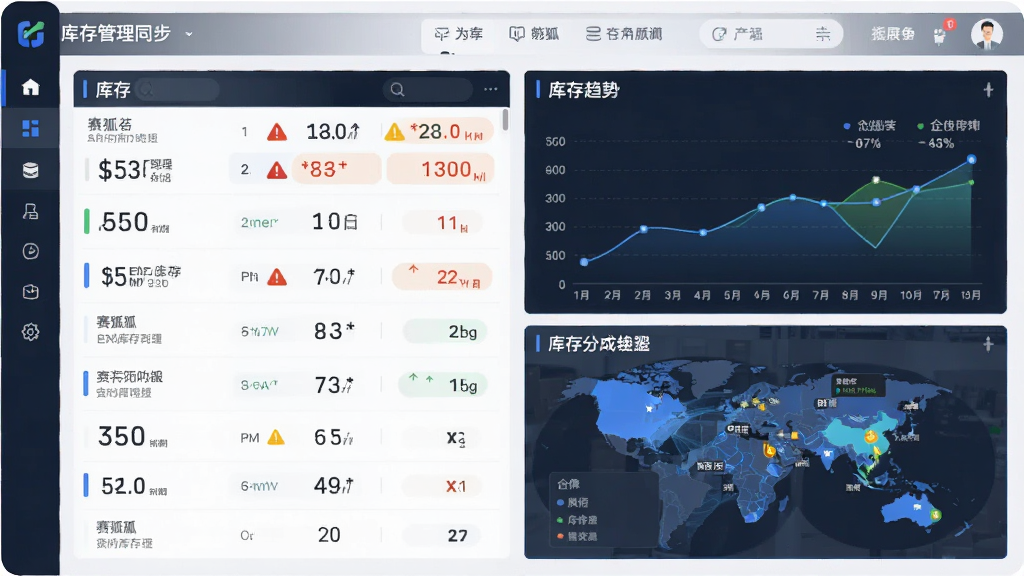Click the 27 badge in last row
Screen dimensions: 1024x576
[443, 536]
